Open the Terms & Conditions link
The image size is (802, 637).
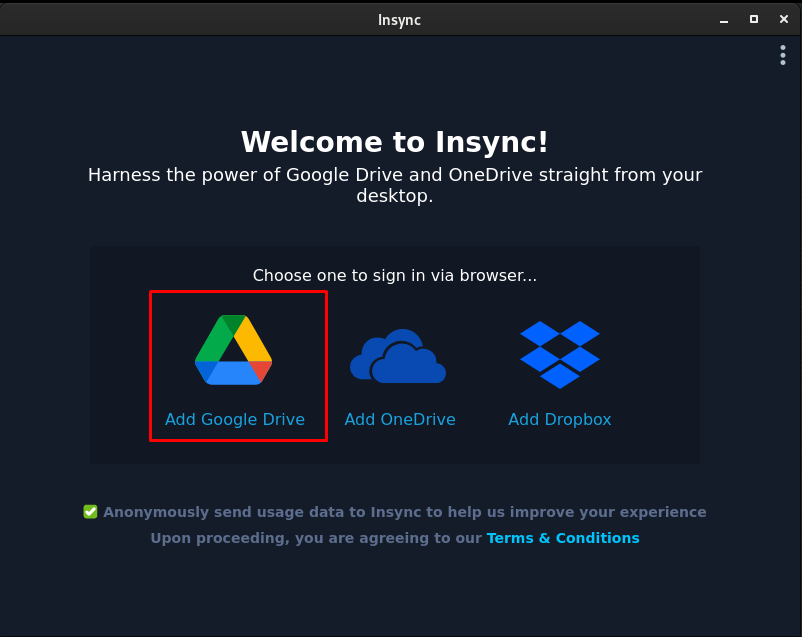[x=563, y=538]
